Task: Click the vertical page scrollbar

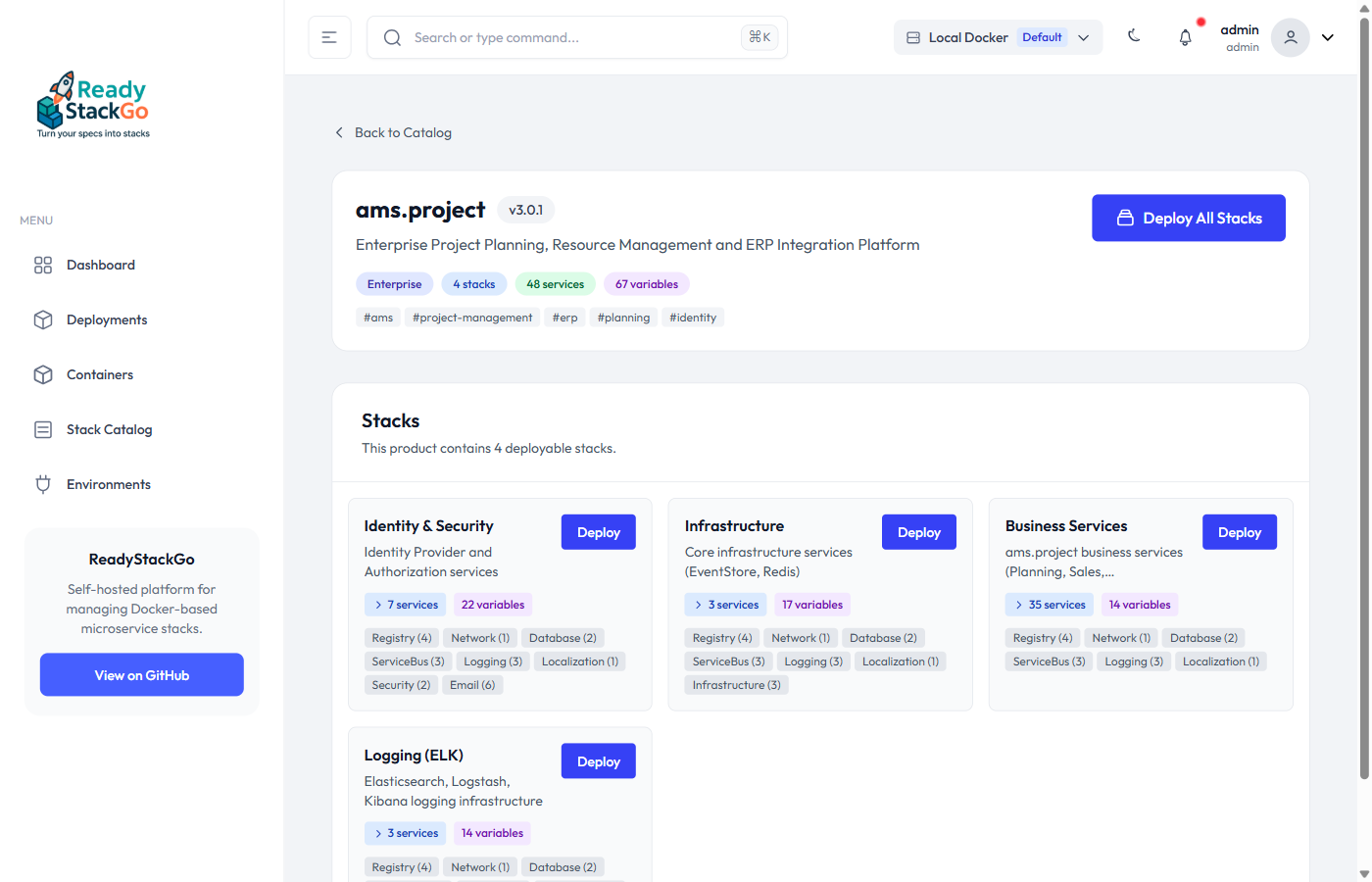Action: click(1363, 392)
